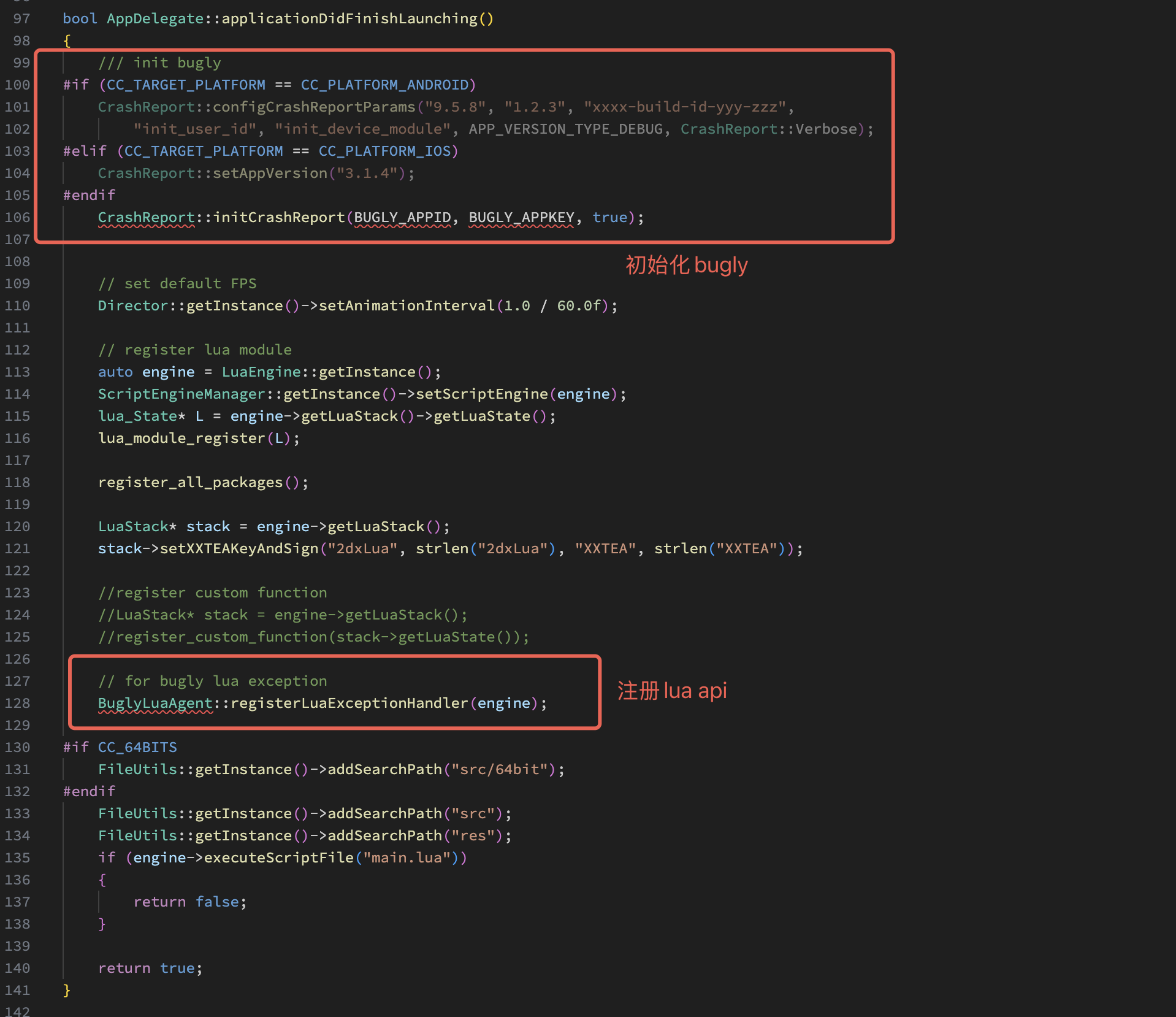
Task: Click registerLuaExceptionHandler method call
Action: coord(349,703)
